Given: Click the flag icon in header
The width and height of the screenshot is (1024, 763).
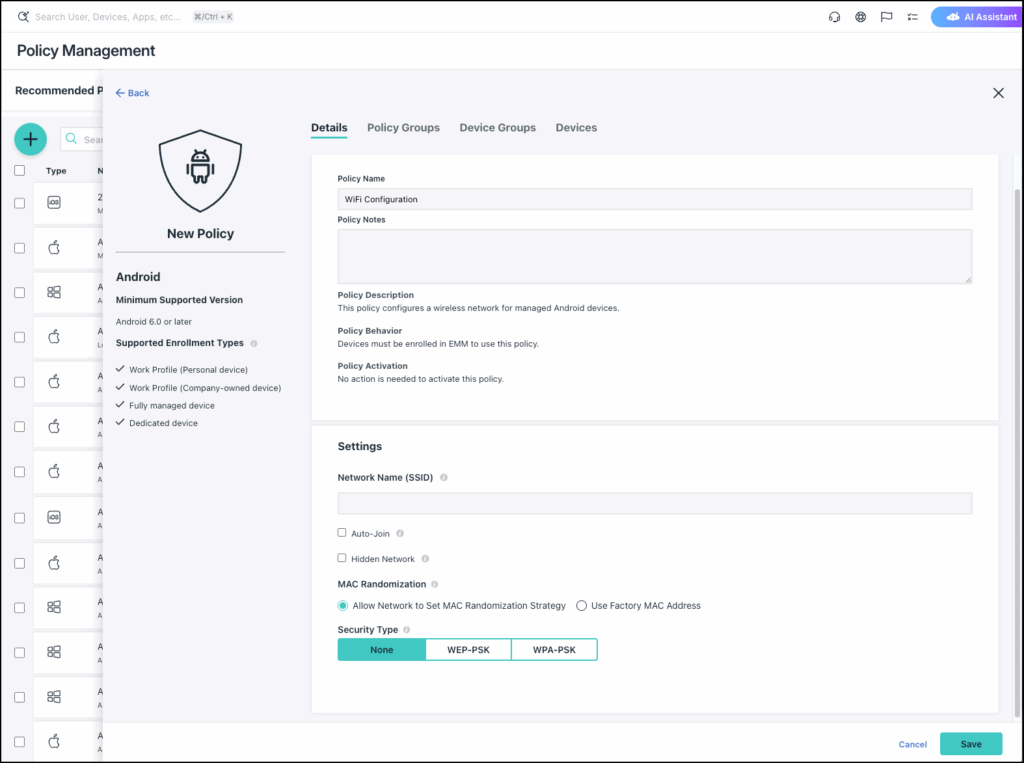Looking at the screenshot, I should (886, 17).
